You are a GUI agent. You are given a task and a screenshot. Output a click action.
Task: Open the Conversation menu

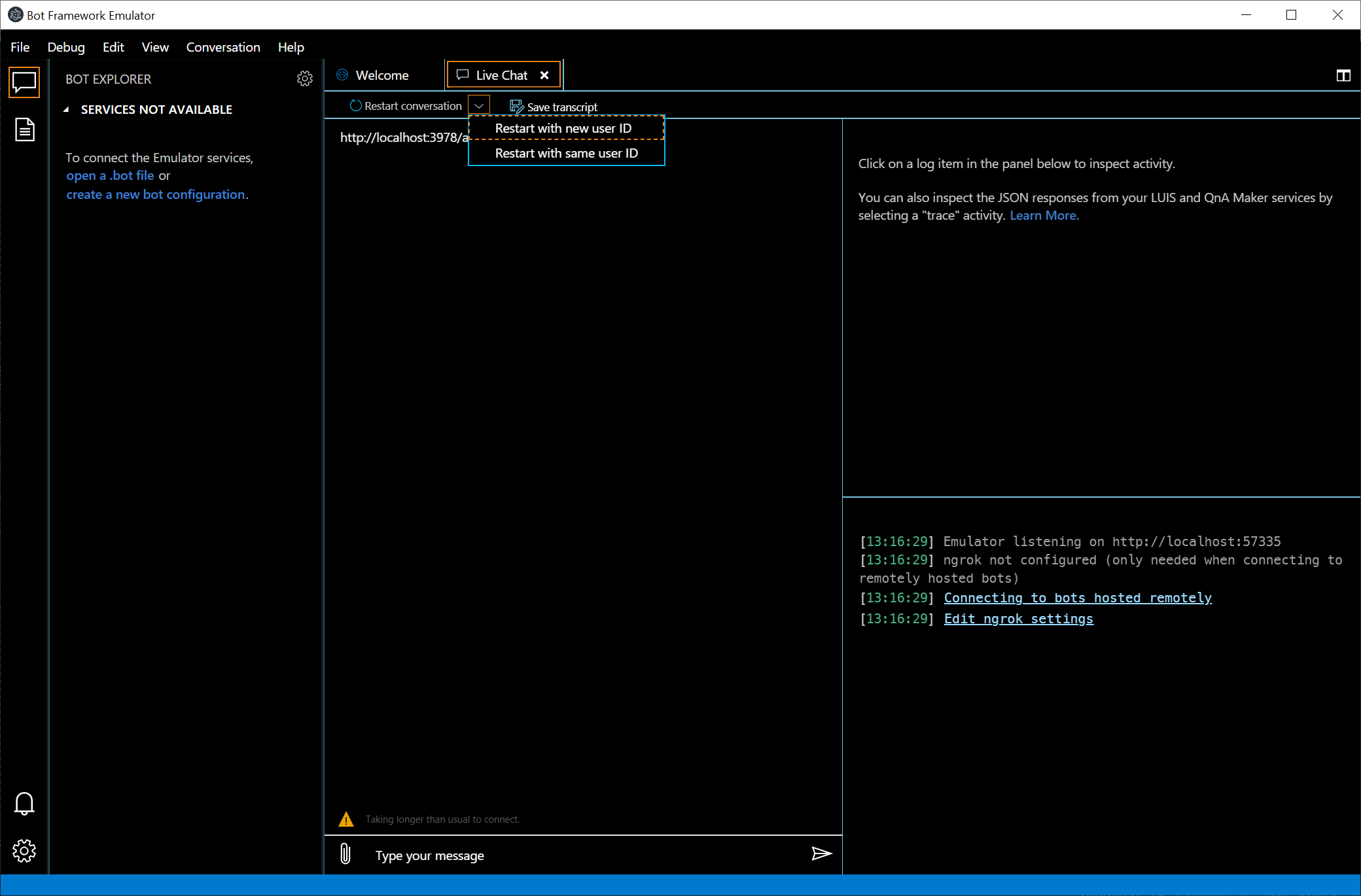point(223,47)
